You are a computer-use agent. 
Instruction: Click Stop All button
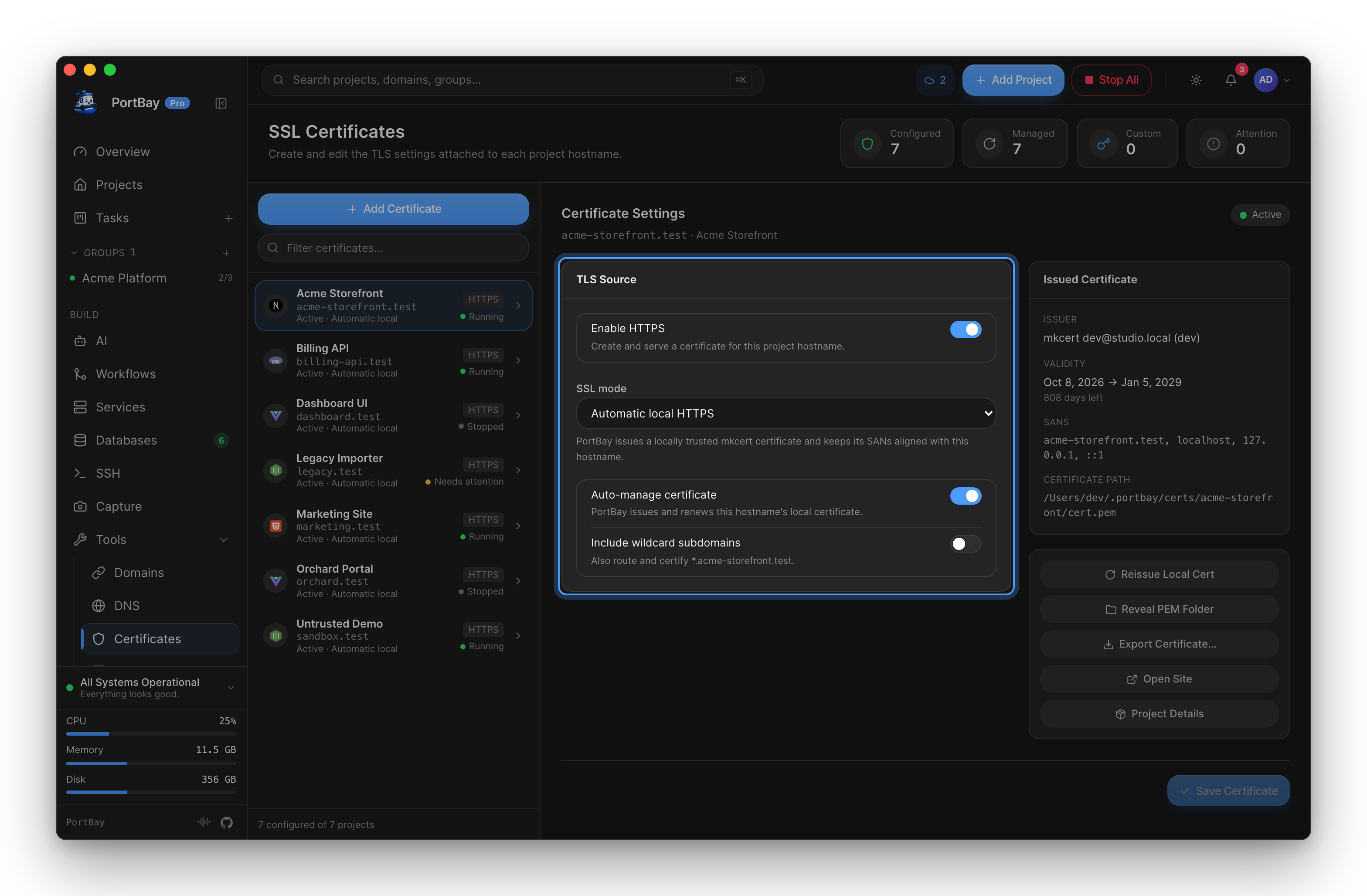coord(1111,80)
